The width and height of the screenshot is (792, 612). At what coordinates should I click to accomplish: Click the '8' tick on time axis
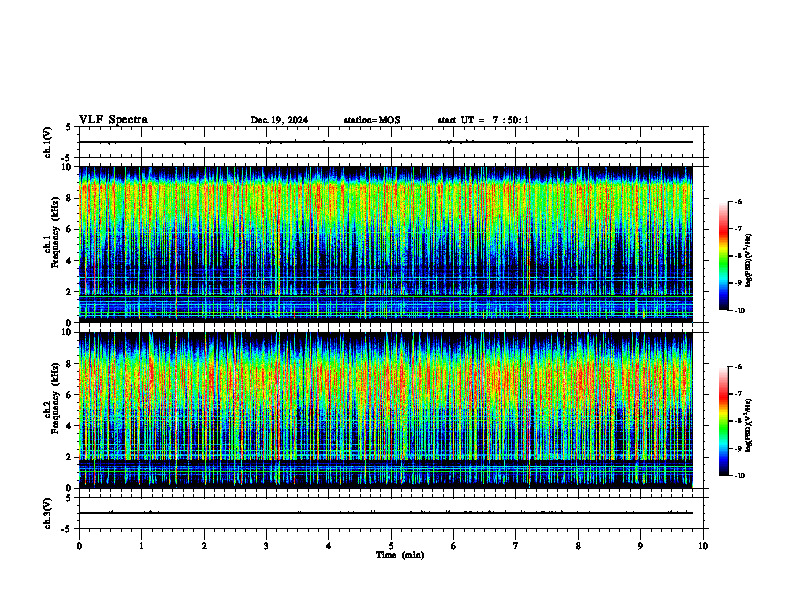pos(578,546)
